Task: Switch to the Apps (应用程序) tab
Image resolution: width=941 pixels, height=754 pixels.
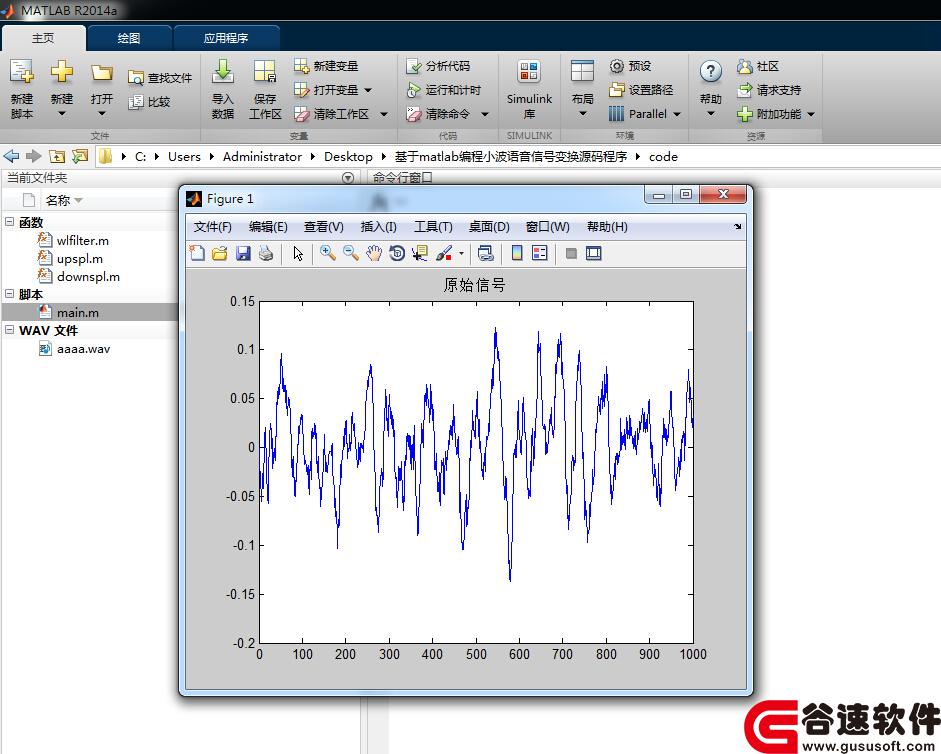Action: (x=226, y=38)
